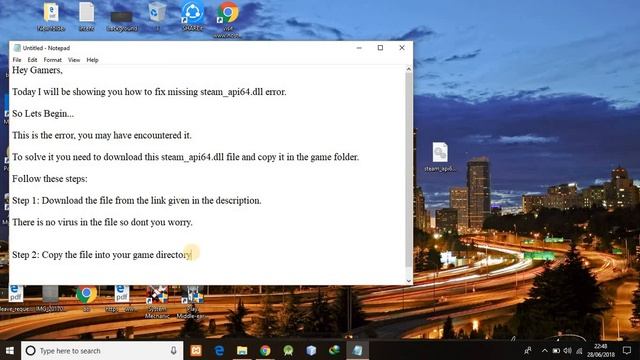The height and width of the screenshot is (360, 640).
Task: Click the 'There is no virus' line
Action: (x=102, y=222)
